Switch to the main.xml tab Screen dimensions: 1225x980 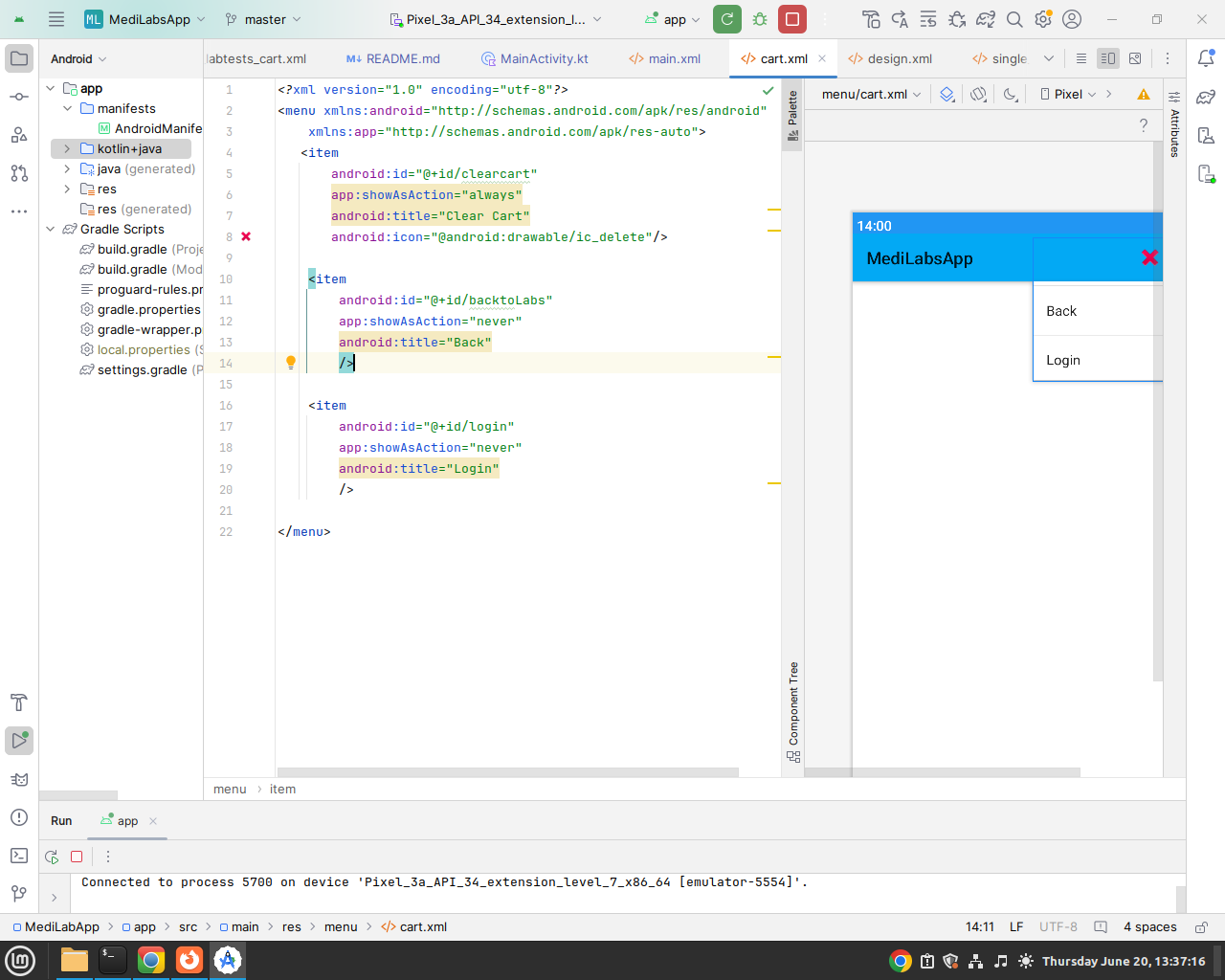(x=665, y=58)
